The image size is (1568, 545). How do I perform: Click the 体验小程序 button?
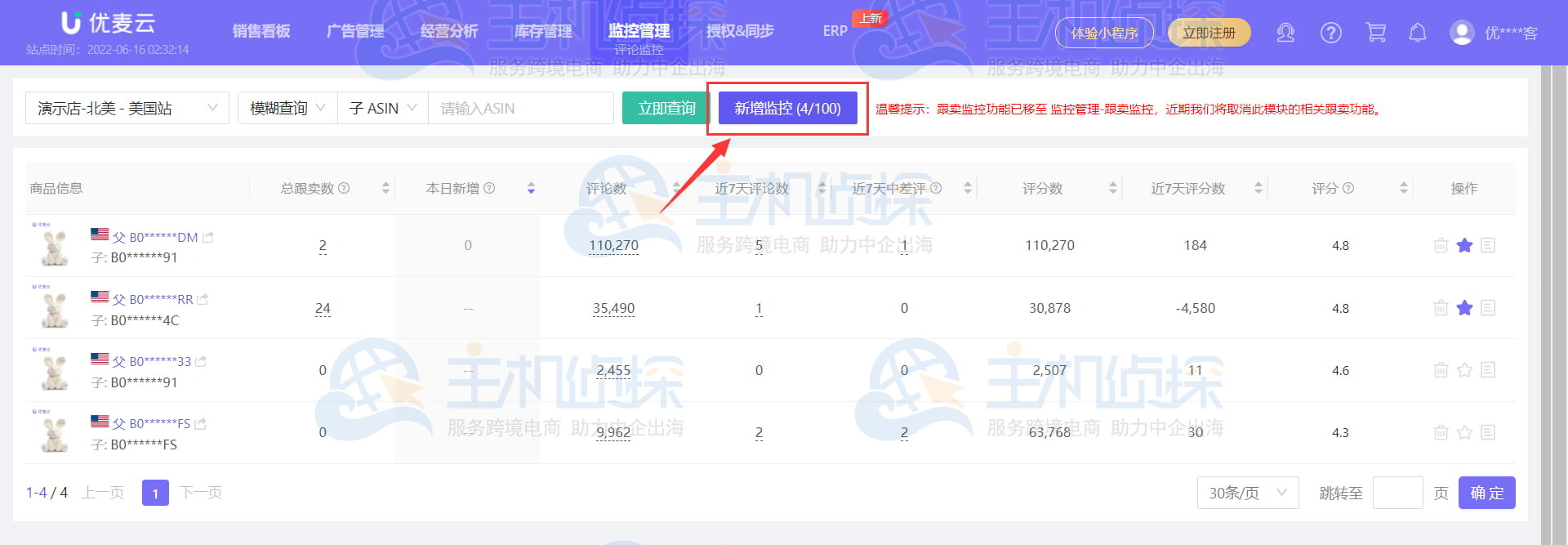click(x=1104, y=33)
